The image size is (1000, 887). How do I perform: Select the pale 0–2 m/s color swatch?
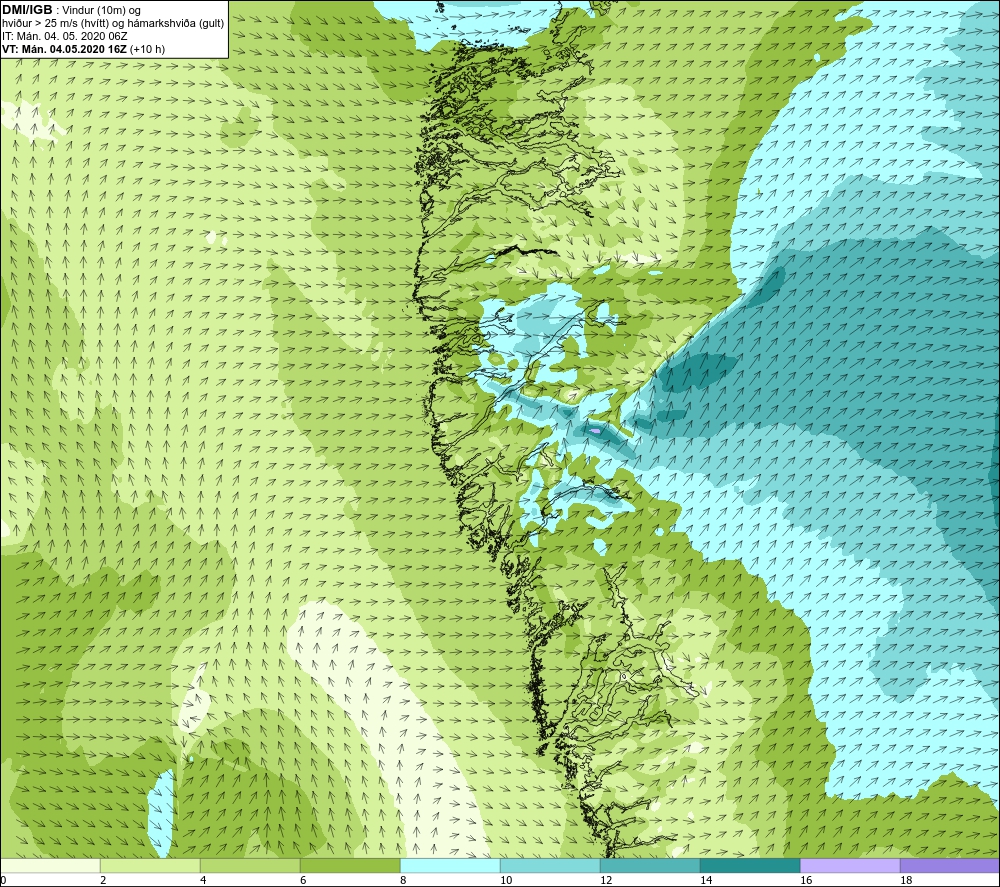point(50,865)
